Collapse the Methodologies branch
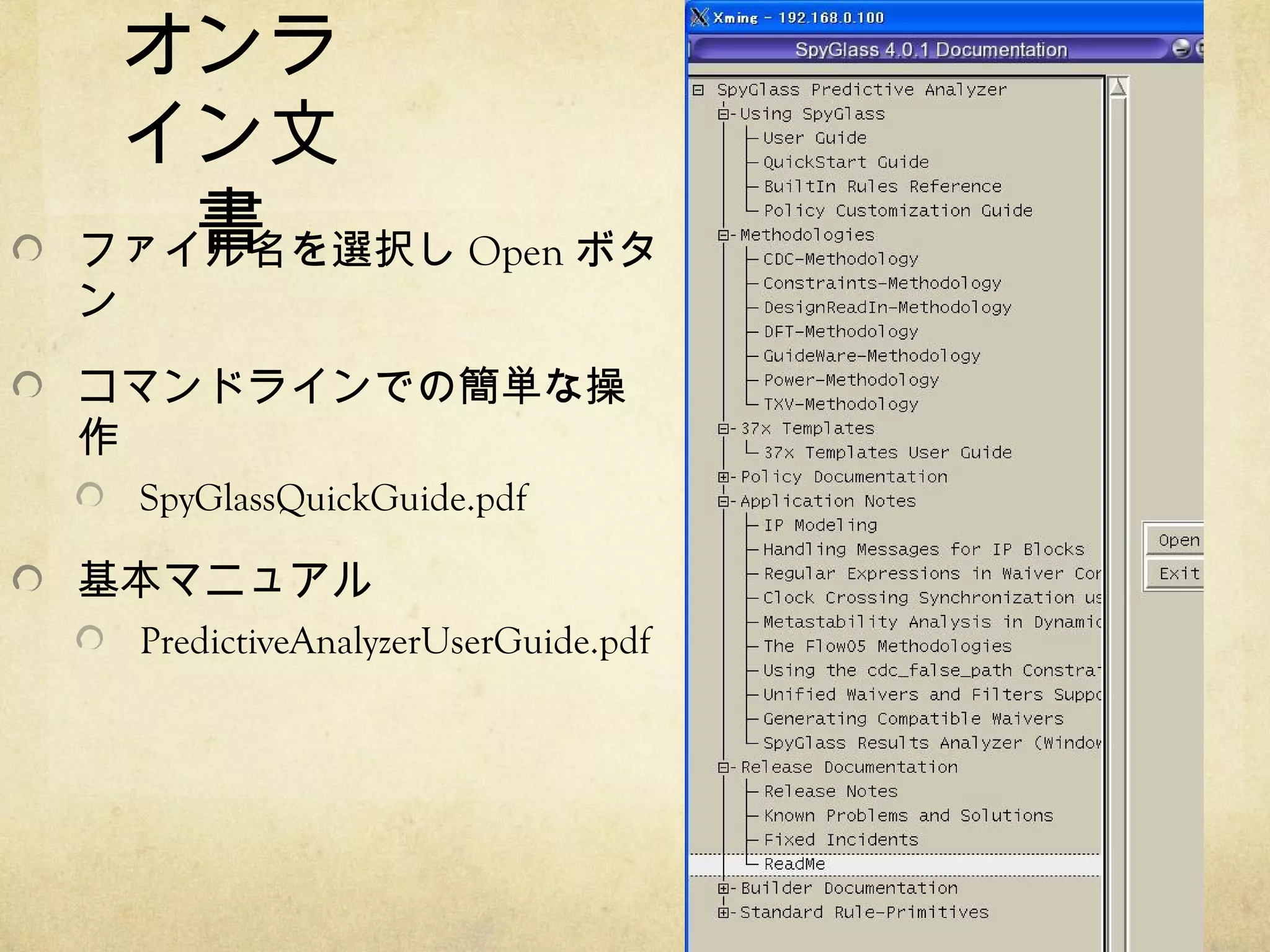Screen dimensions: 1270x952 point(723,235)
